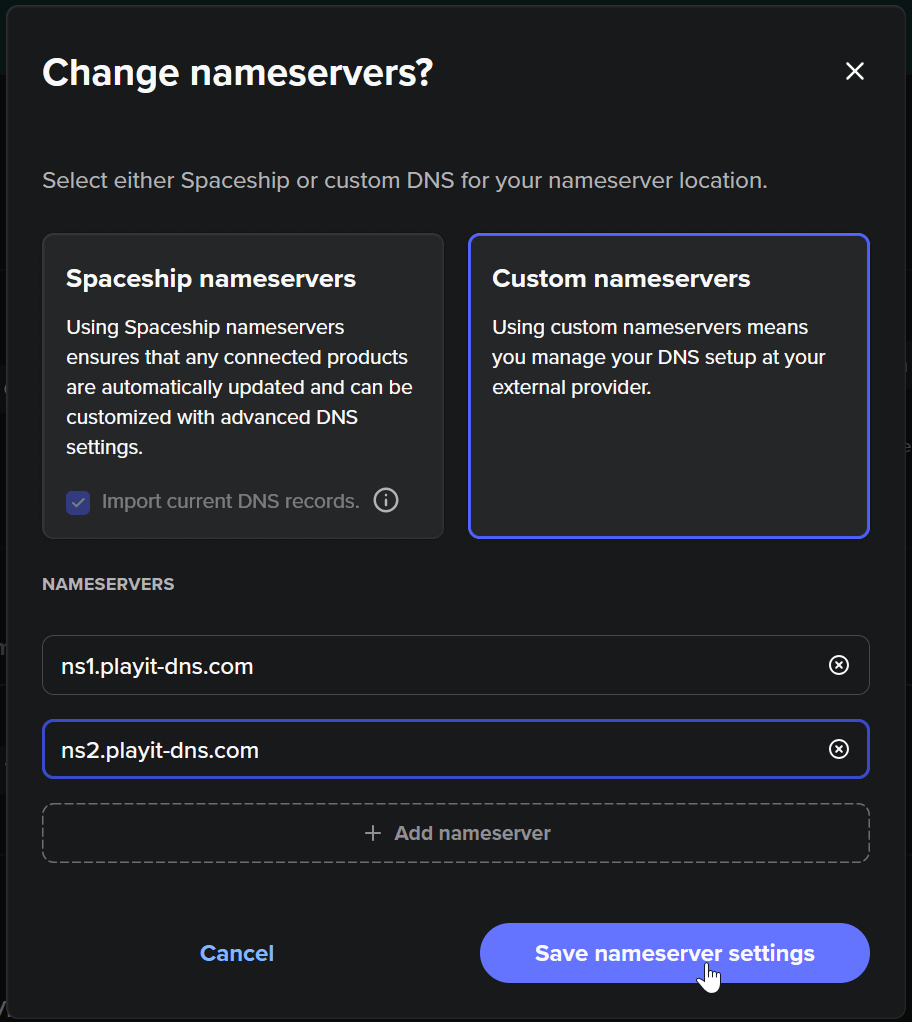Click Cancel to discard nameserver changes
This screenshot has height=1022, width=912.
click(236, 953)
